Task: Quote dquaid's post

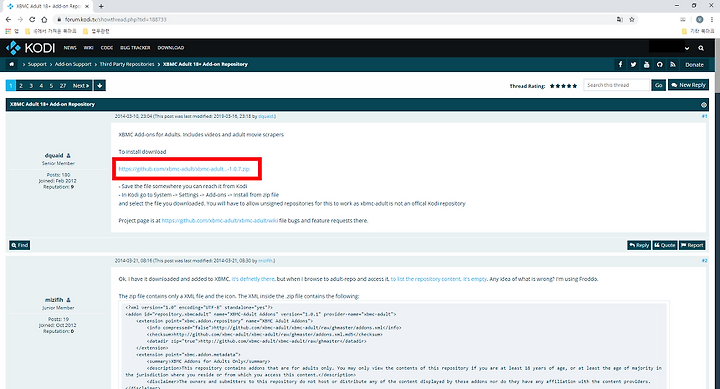Action: tap(664, 245)
